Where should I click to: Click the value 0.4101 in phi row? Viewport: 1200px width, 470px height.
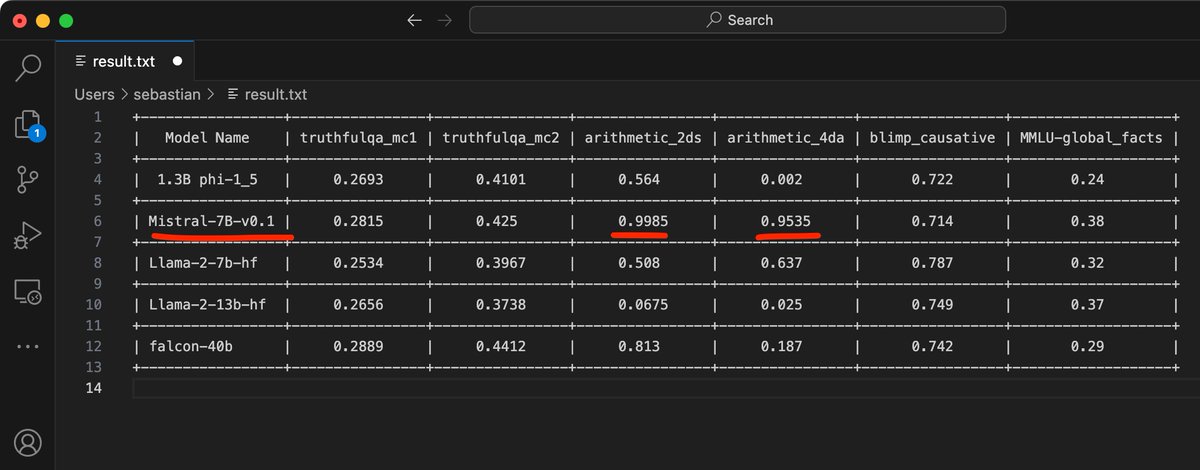501,179
